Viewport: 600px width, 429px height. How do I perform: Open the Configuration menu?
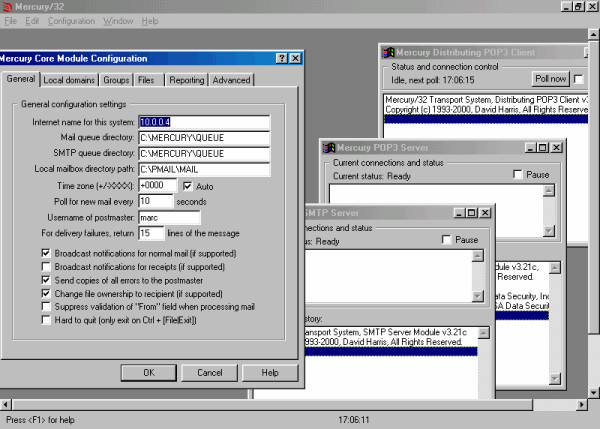(x=71, y=20)
